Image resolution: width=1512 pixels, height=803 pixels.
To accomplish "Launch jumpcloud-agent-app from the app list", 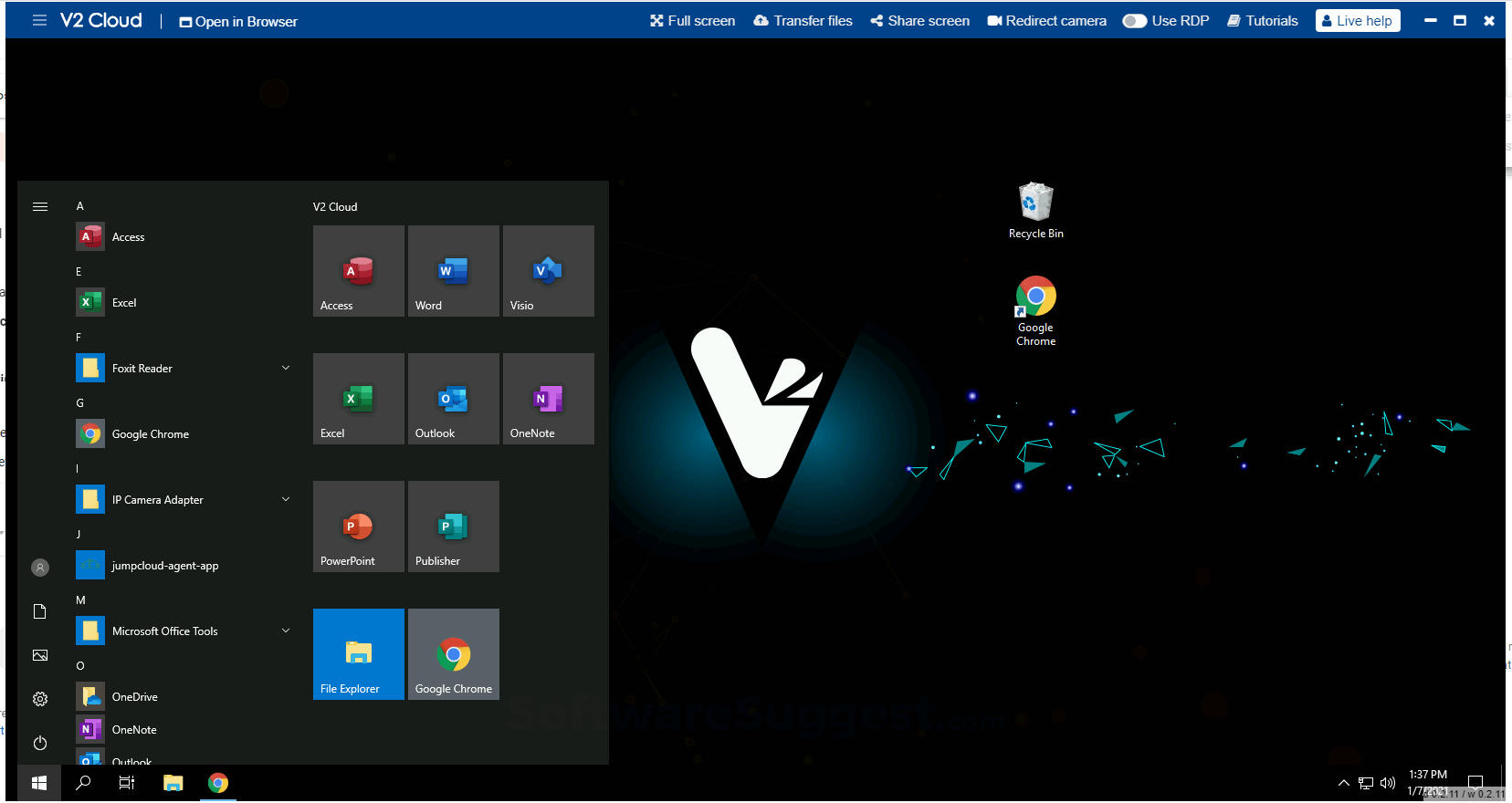I will [183, 566].
